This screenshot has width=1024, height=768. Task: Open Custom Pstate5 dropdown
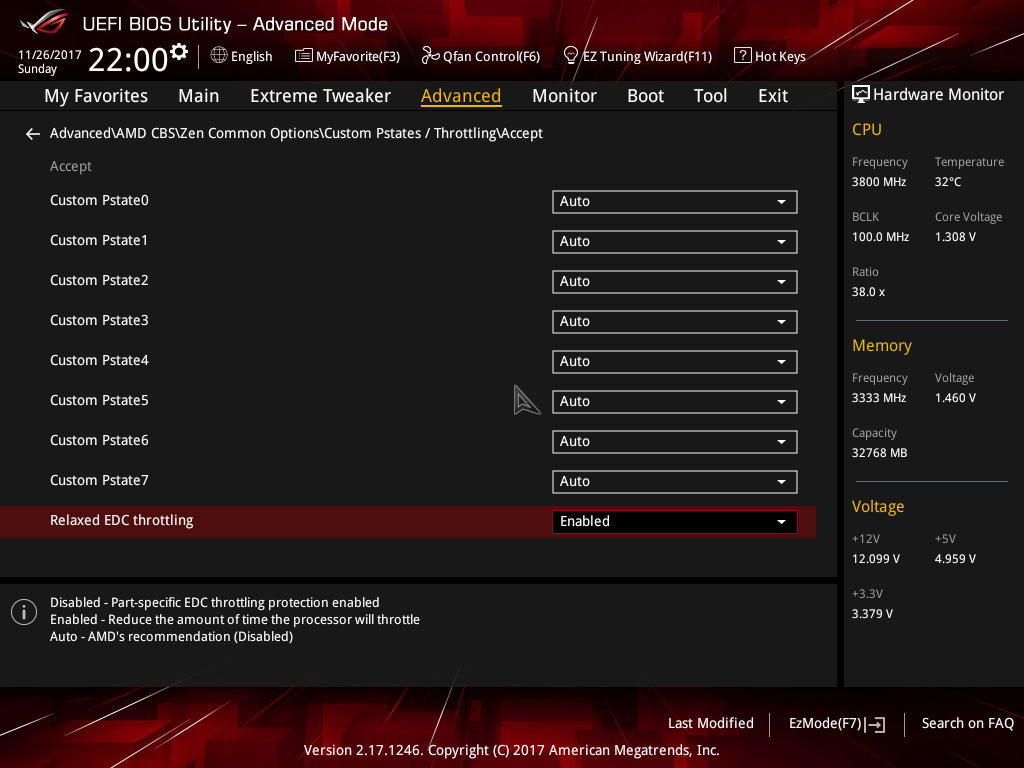point(674,402)
